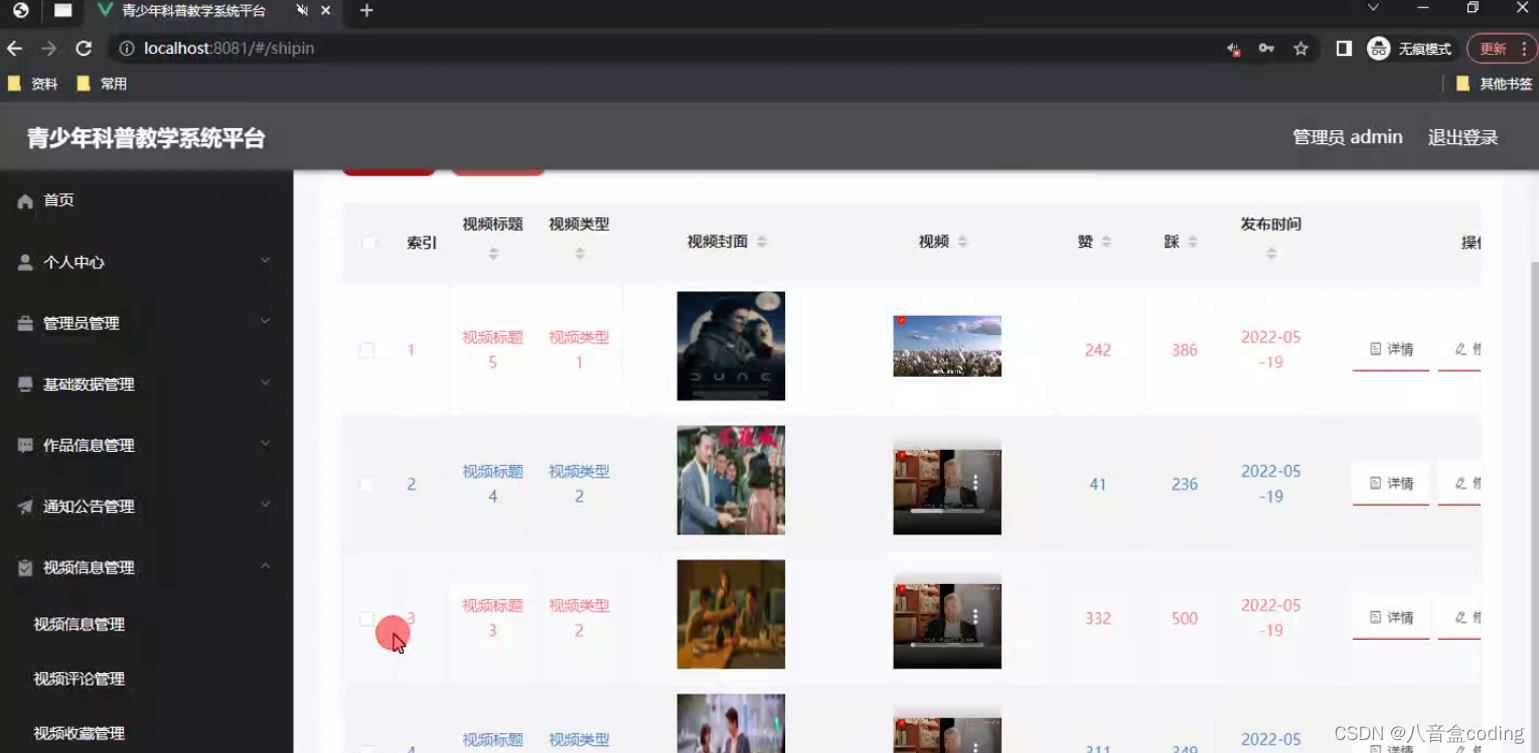Sort by 踩 column arrows

pos(1192,242)
